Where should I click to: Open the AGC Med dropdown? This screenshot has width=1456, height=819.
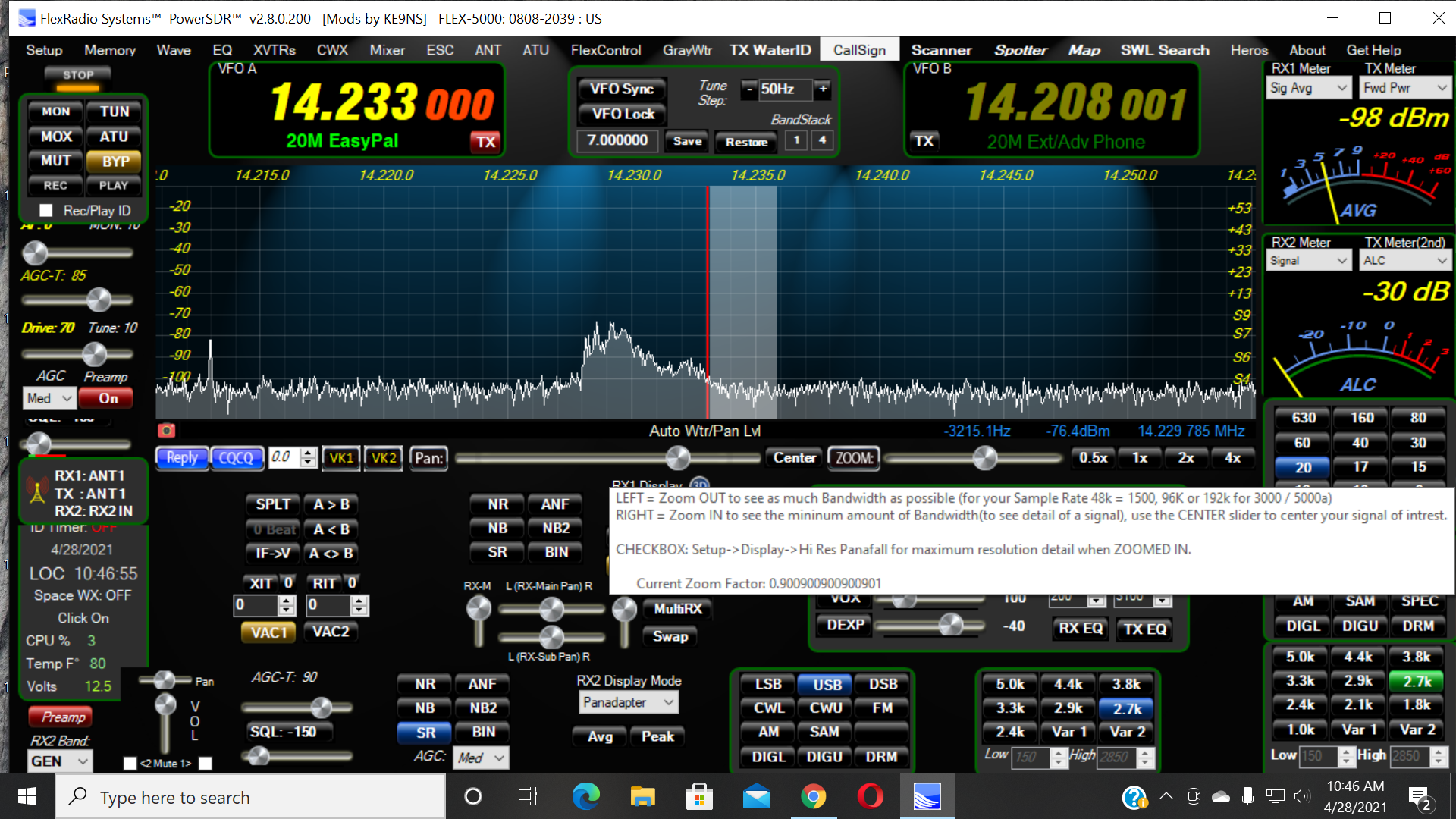49,398
